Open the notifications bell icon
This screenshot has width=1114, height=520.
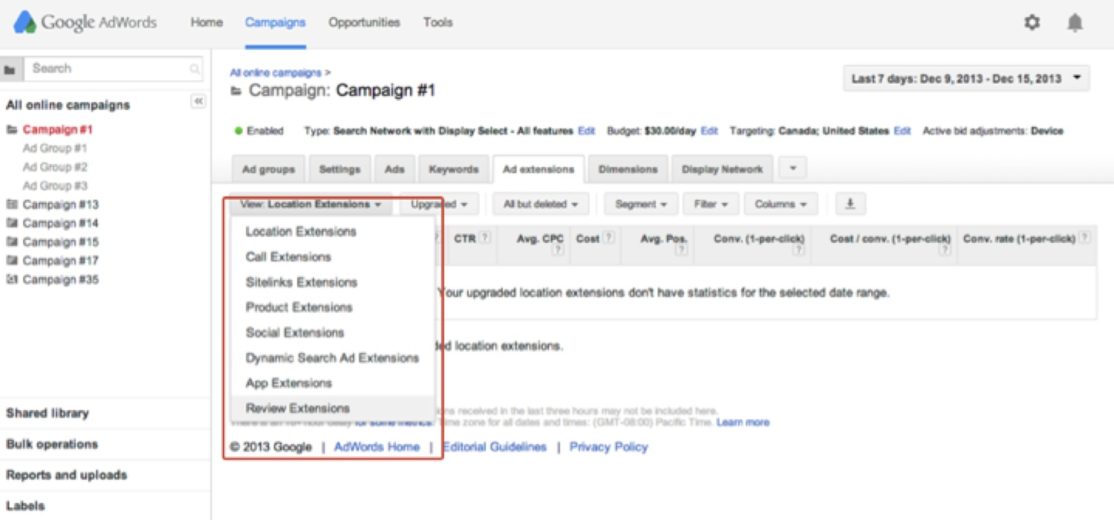pos(1075,23)
